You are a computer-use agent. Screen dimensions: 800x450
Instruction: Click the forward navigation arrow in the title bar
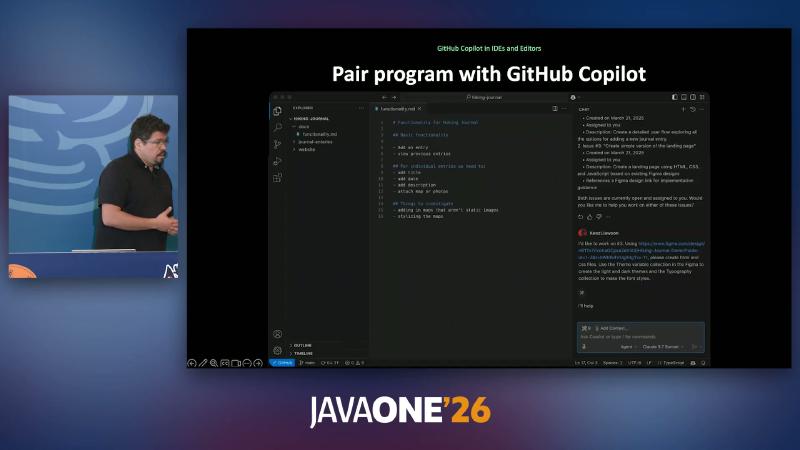(x=394, y=97)
